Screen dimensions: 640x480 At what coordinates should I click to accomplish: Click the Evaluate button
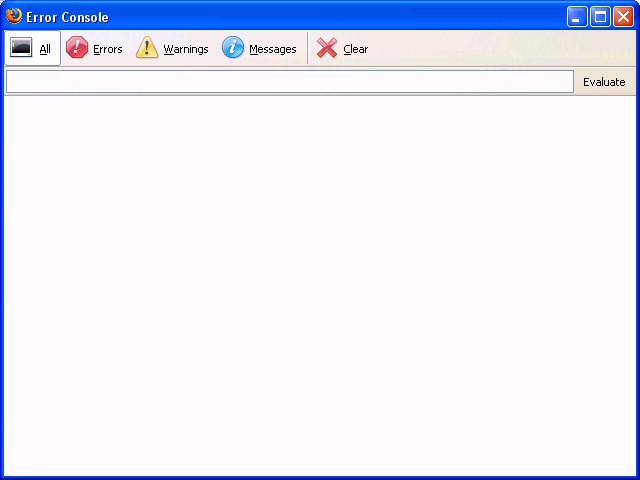[x=604, y=82]
